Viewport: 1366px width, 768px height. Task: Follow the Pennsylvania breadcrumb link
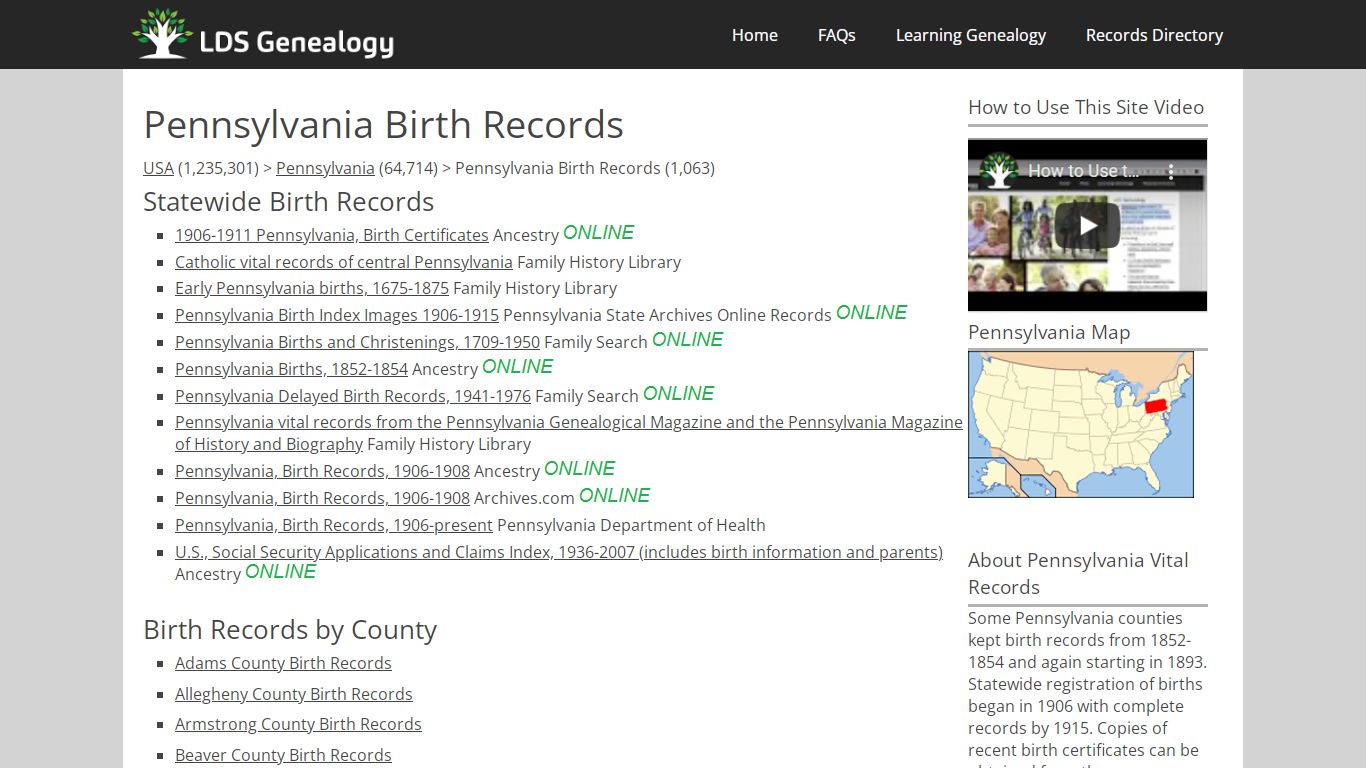coord(325,168)
